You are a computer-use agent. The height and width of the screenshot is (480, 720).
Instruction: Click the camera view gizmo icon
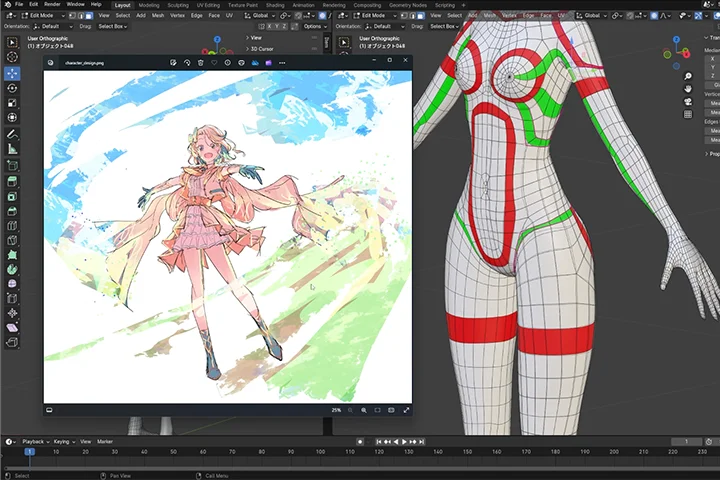tap(689, 102)
